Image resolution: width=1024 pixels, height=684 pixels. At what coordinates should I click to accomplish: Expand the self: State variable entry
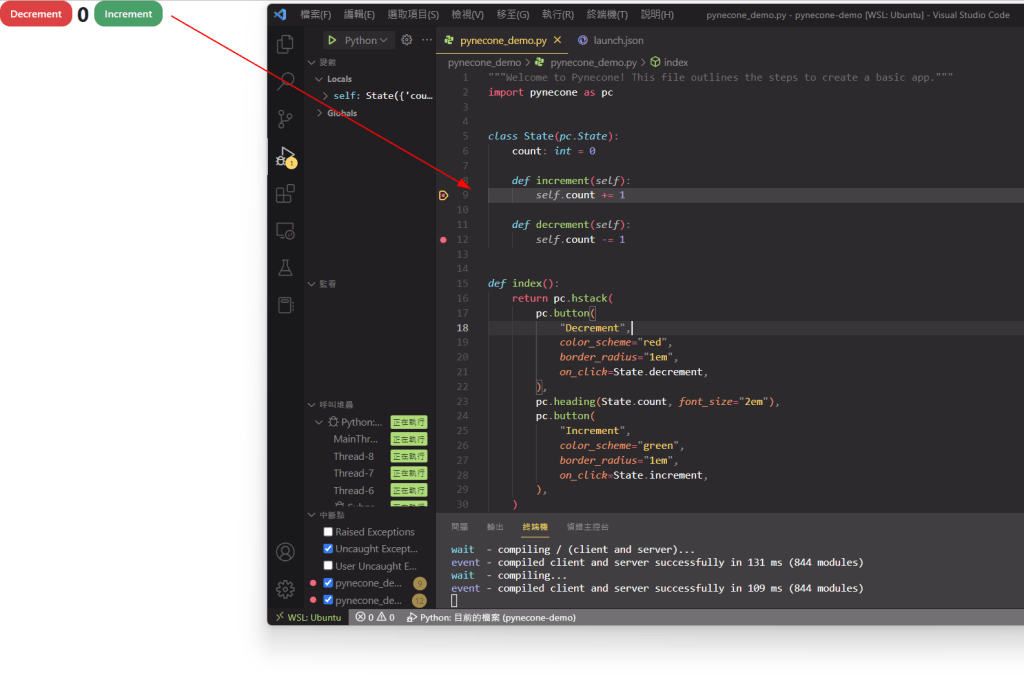point(326,96)
